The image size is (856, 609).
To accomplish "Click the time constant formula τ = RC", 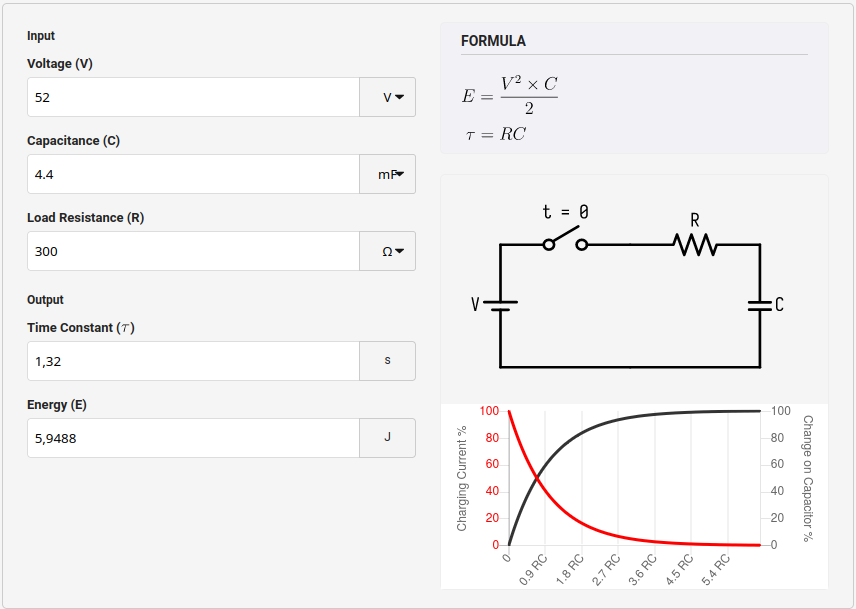I will [496, 135].
